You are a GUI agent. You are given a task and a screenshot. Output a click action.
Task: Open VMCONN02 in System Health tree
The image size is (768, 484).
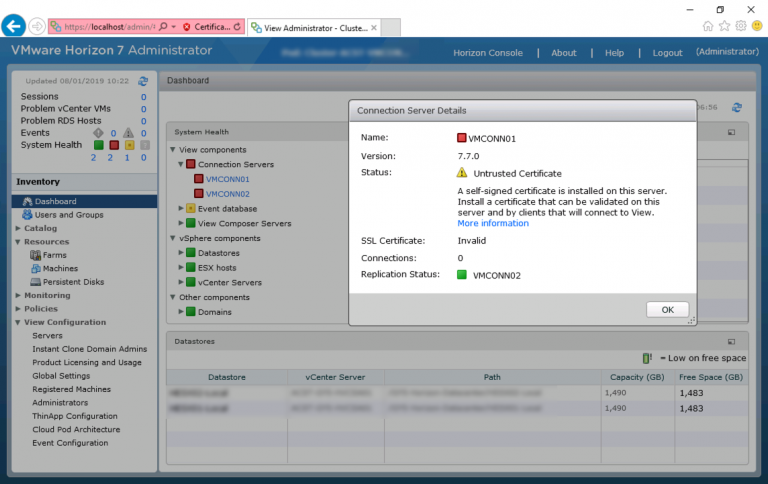[227, 194]
